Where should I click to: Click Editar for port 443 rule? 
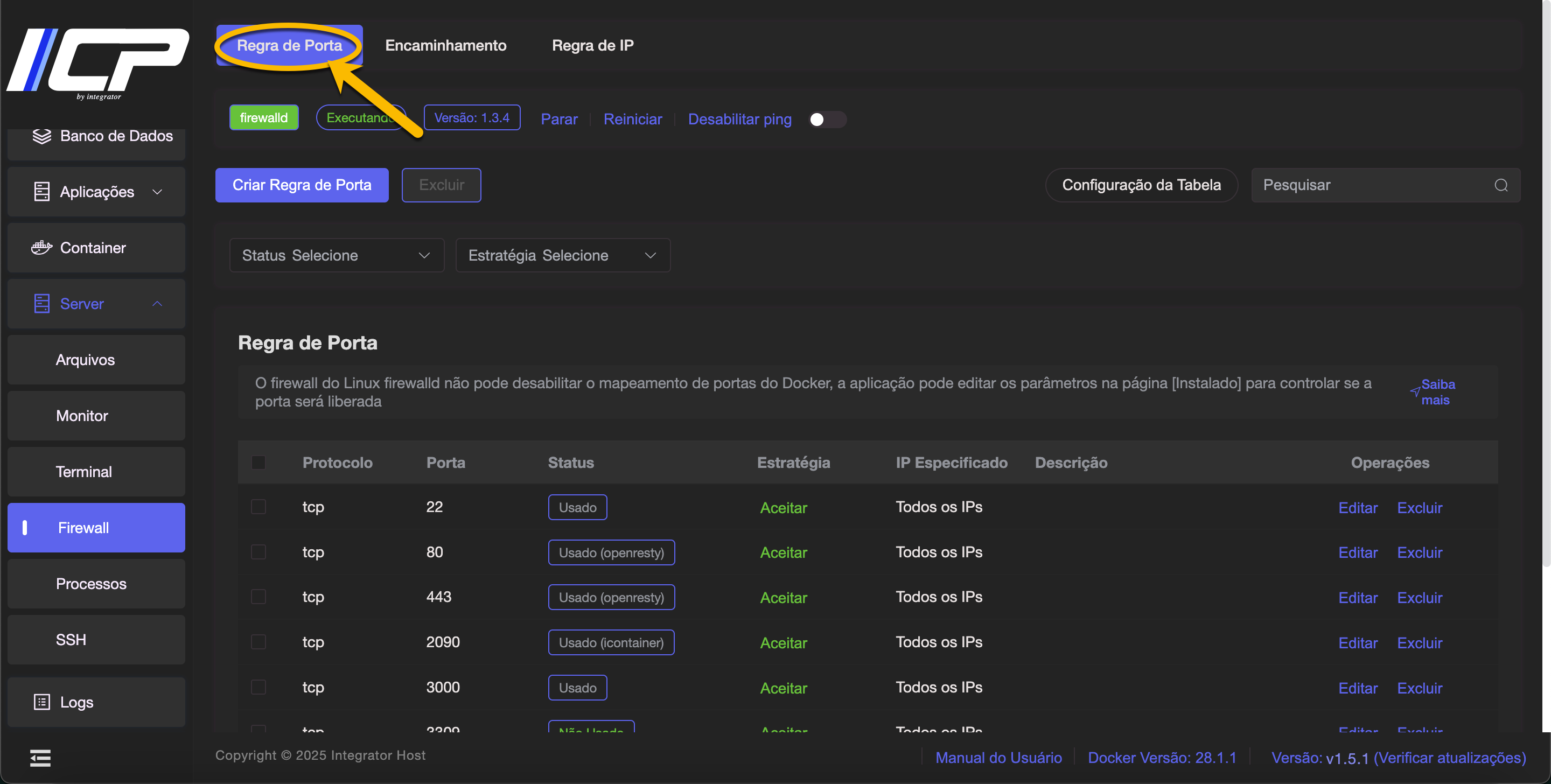click(1357, 597)
